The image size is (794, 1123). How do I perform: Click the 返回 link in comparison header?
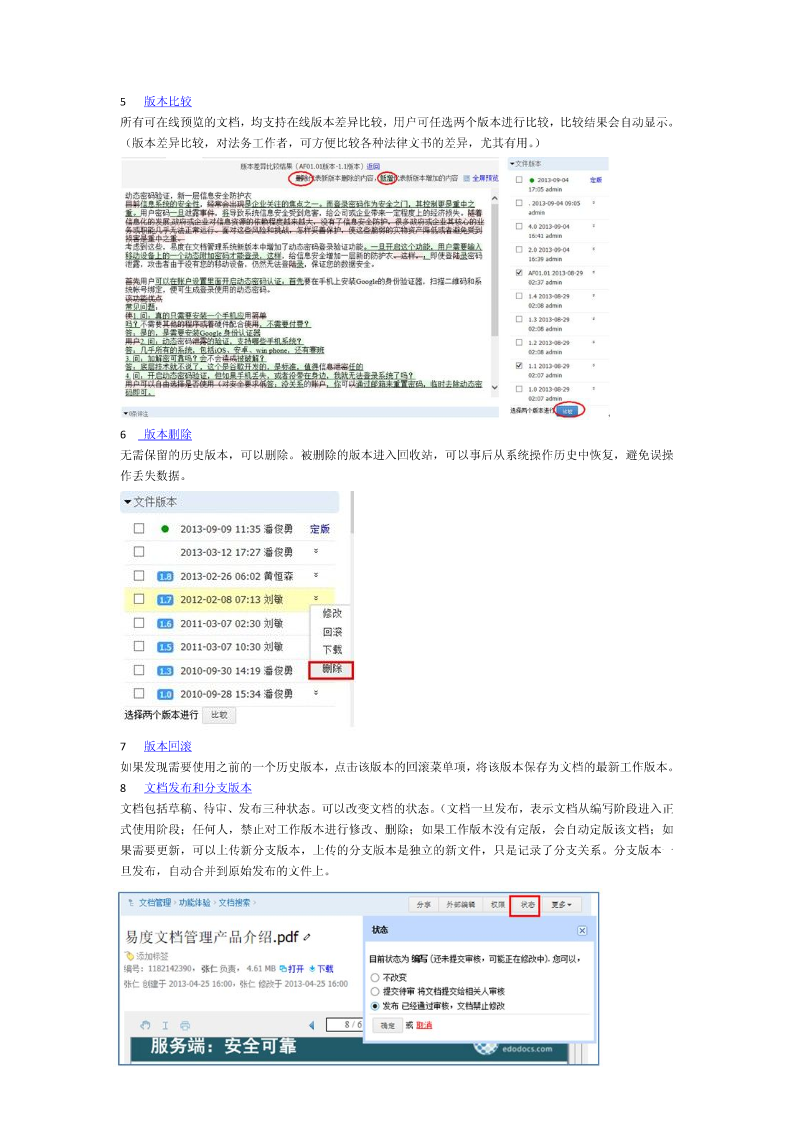pos(373,165)
